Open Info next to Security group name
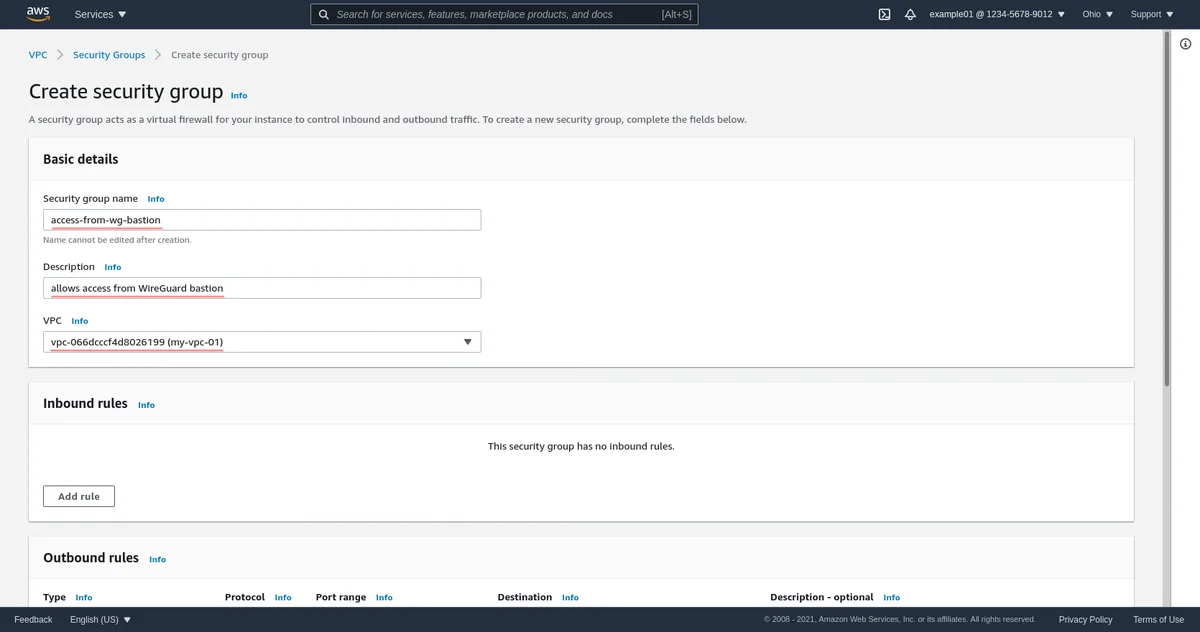Viewport: 1200px width, 632px height. 156,199
